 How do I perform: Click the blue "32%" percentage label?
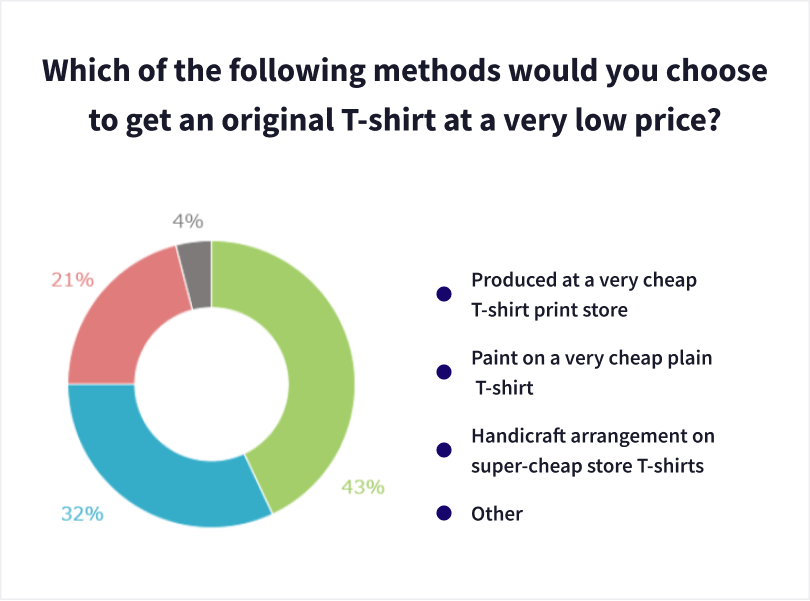(82, 514)
